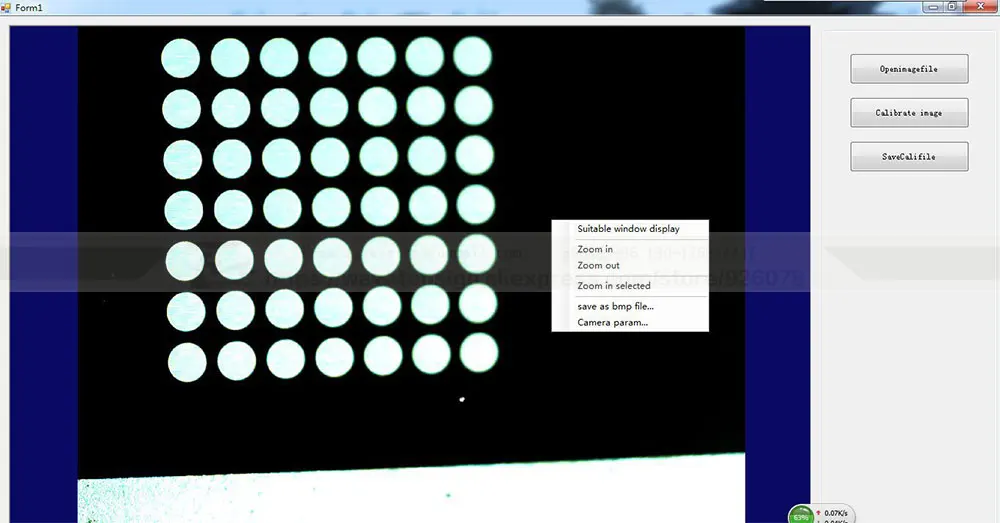This screenshot has width=1000, height=523.
Task: Close the Form1 window
Action: point(981,6)
